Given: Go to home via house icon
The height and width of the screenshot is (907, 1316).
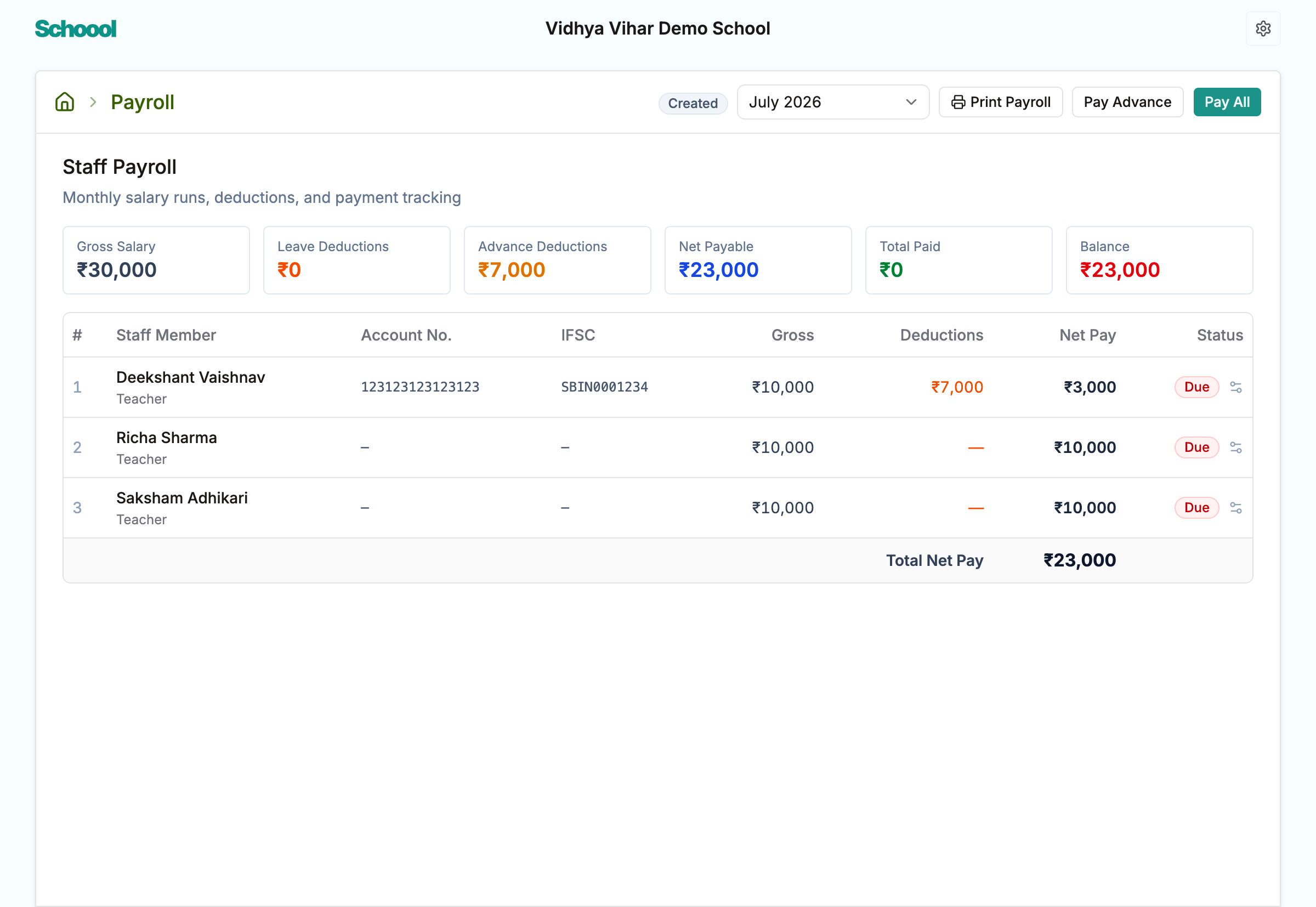Looking at the screenshot, I should coord(65,102).
